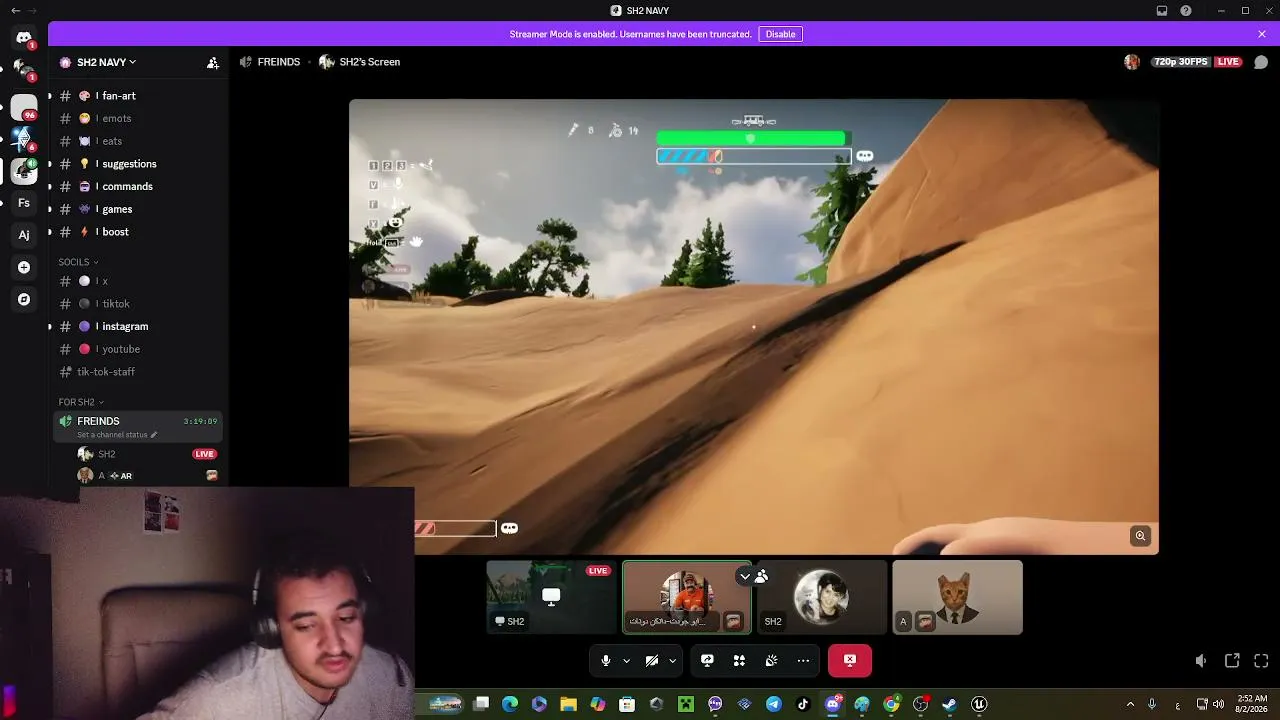Image resolution: width=1280 pixels, height=720 pixels.
Task: Open Telegram from the taskbar
Action: click(x=774, y=704)
